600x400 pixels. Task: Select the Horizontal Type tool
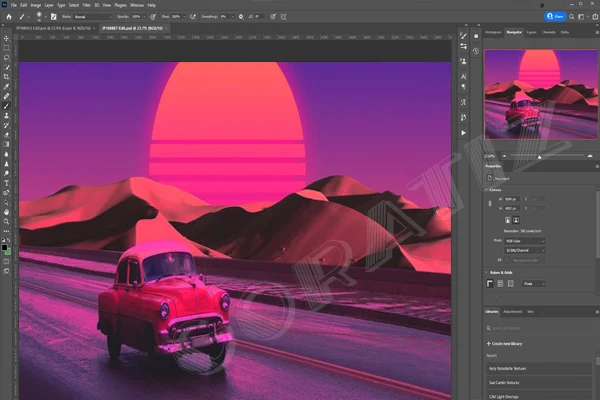point(6,183)
